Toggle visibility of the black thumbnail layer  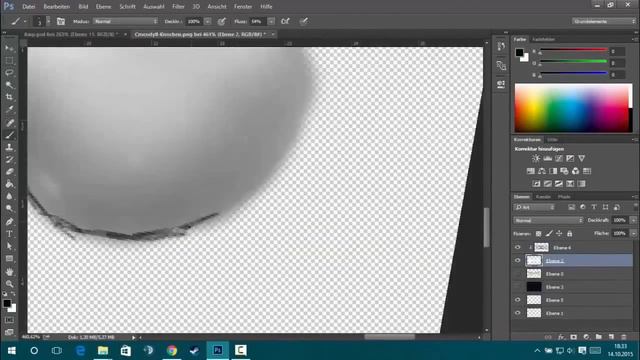pyautogui.click(x=518, y=287)
